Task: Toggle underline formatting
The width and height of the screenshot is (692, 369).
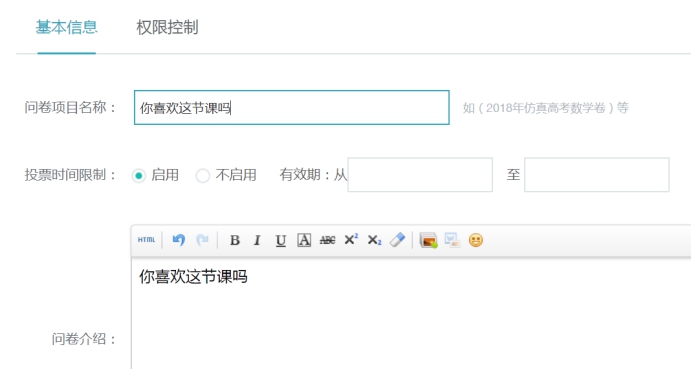Action: coord(281,241)
